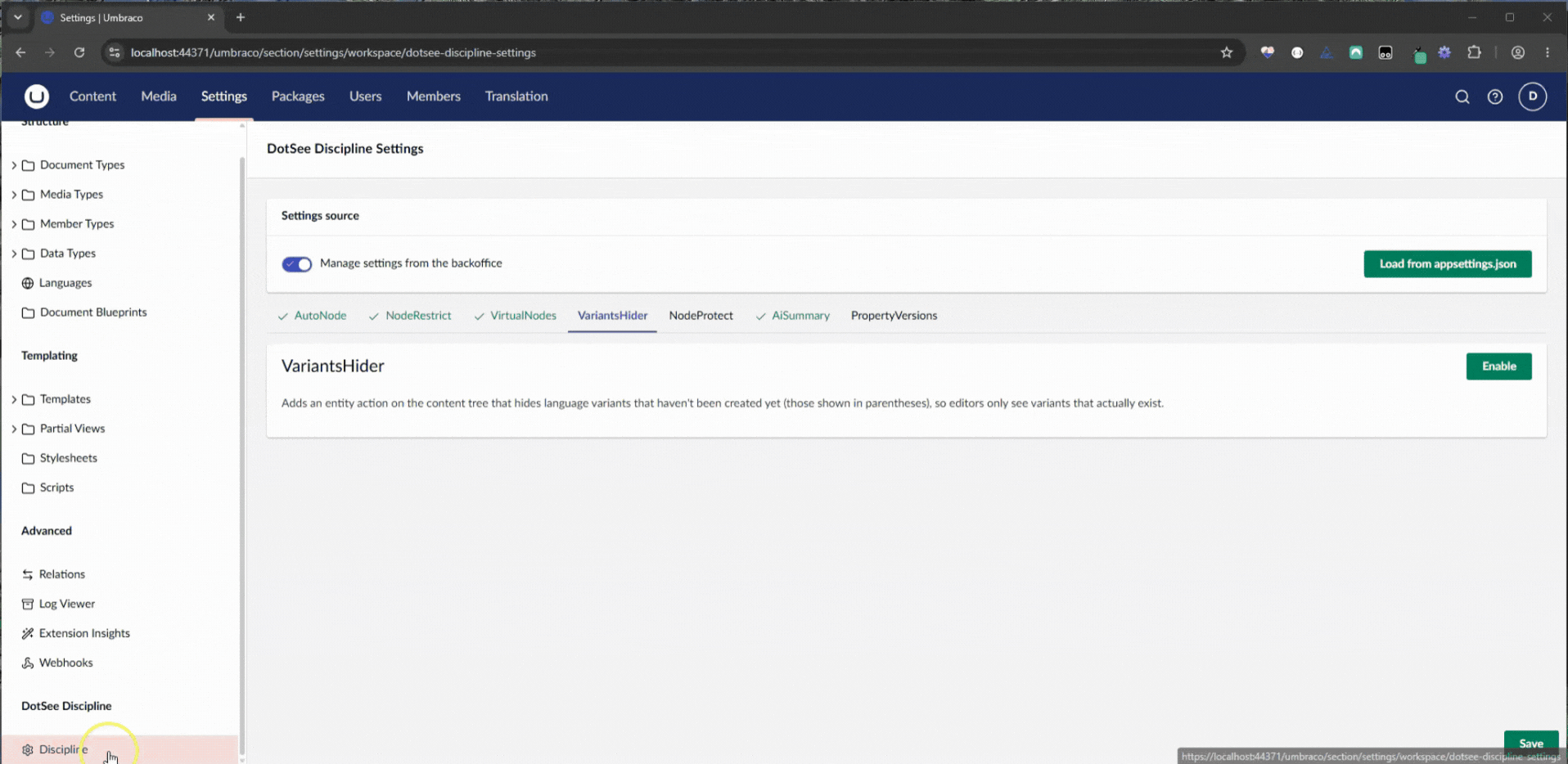Click the site information icon in address bar

coord(115,52)
